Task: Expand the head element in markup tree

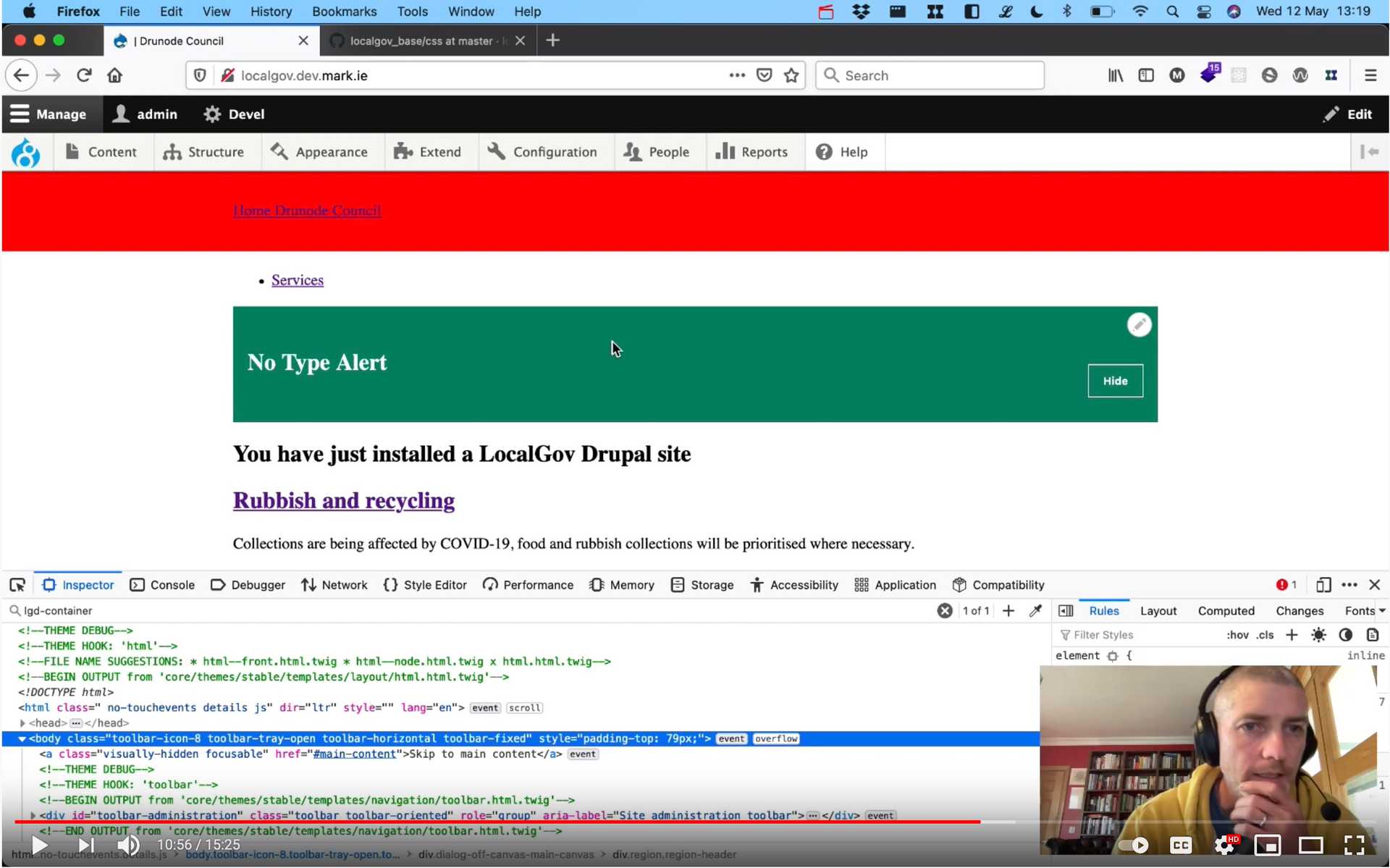Action: pos(22,723)
